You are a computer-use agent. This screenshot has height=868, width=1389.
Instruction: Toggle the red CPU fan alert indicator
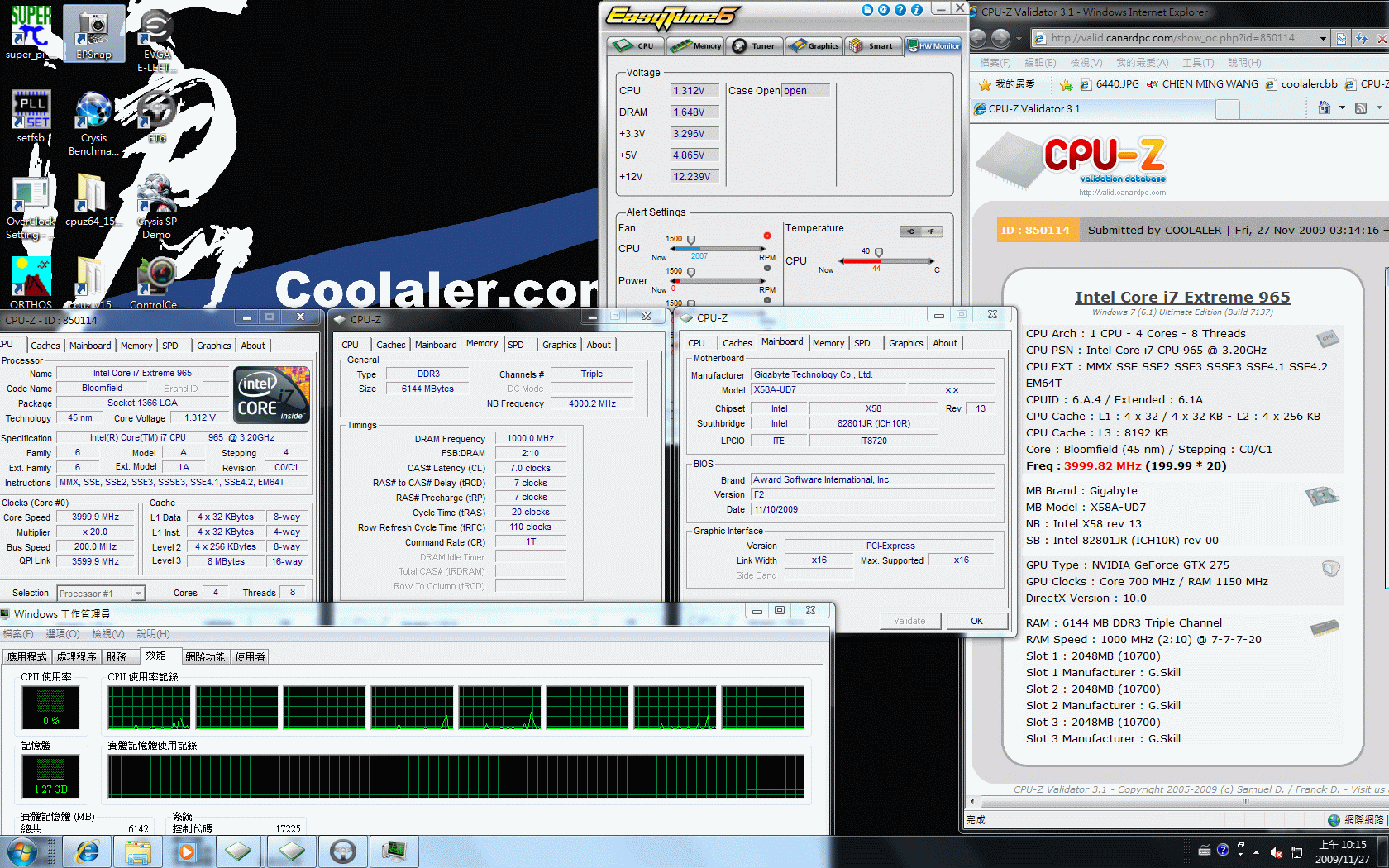(x=767, y=236)
